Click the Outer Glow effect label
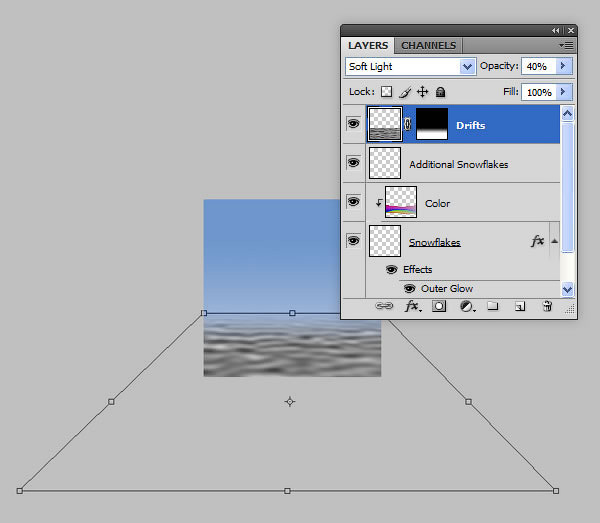Image resolution: width=600 pixels, height=523 pixels. (x=447, y=289)
